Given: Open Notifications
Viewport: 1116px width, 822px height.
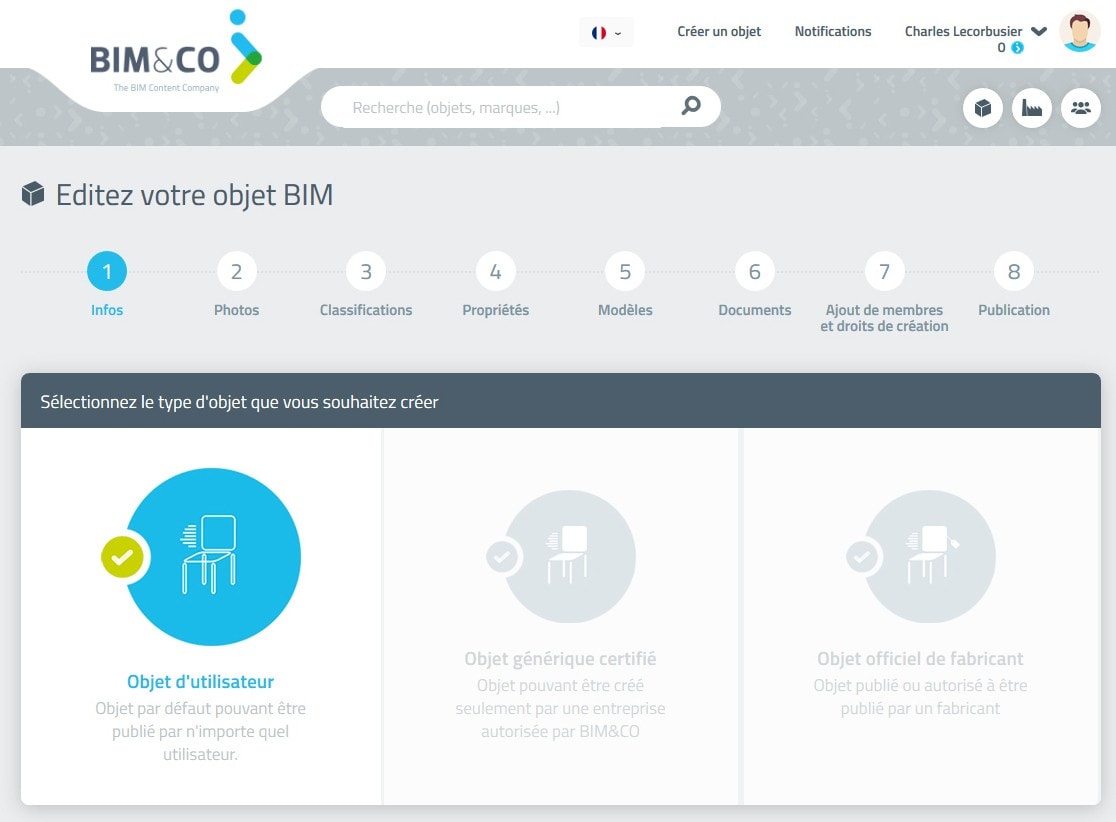Looking at the screenshot, I should pyautogui.click(x=833, y=31).
